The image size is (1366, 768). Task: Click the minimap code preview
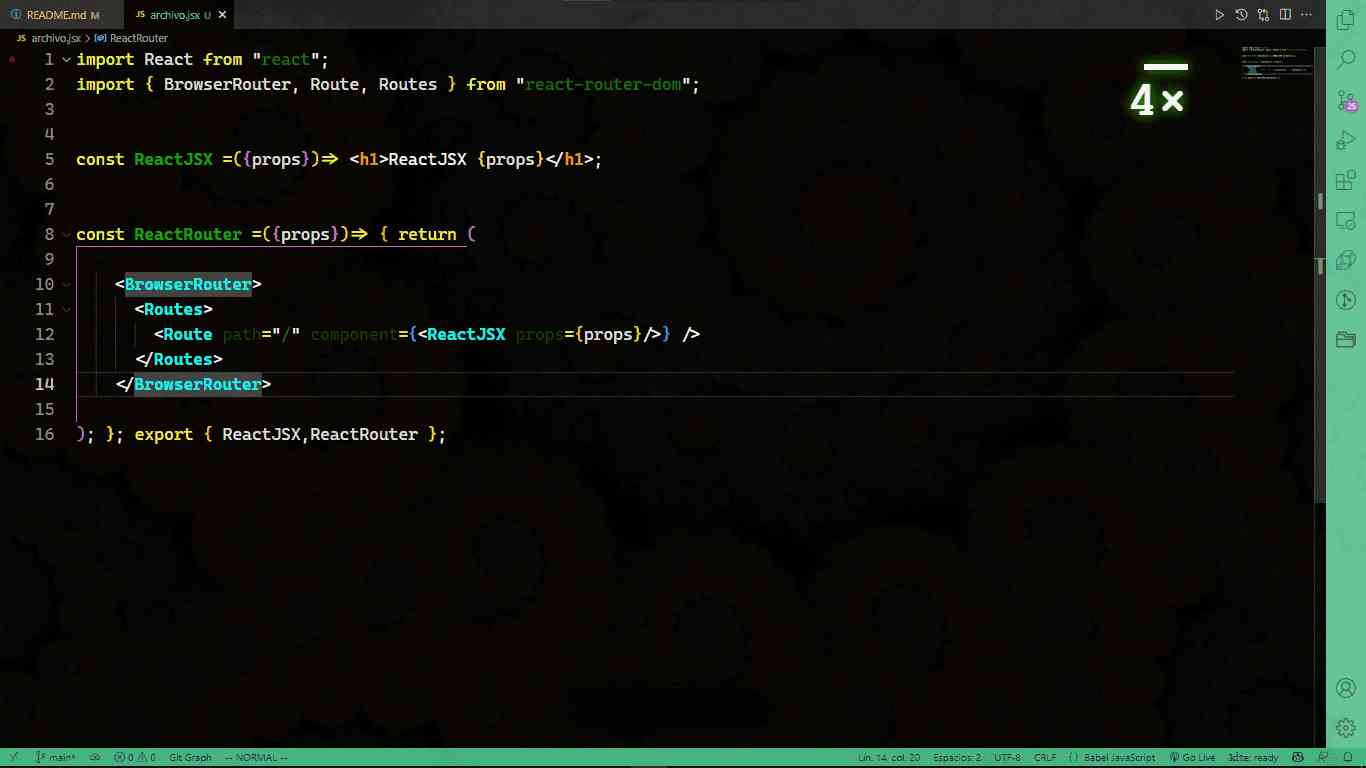1277,62
